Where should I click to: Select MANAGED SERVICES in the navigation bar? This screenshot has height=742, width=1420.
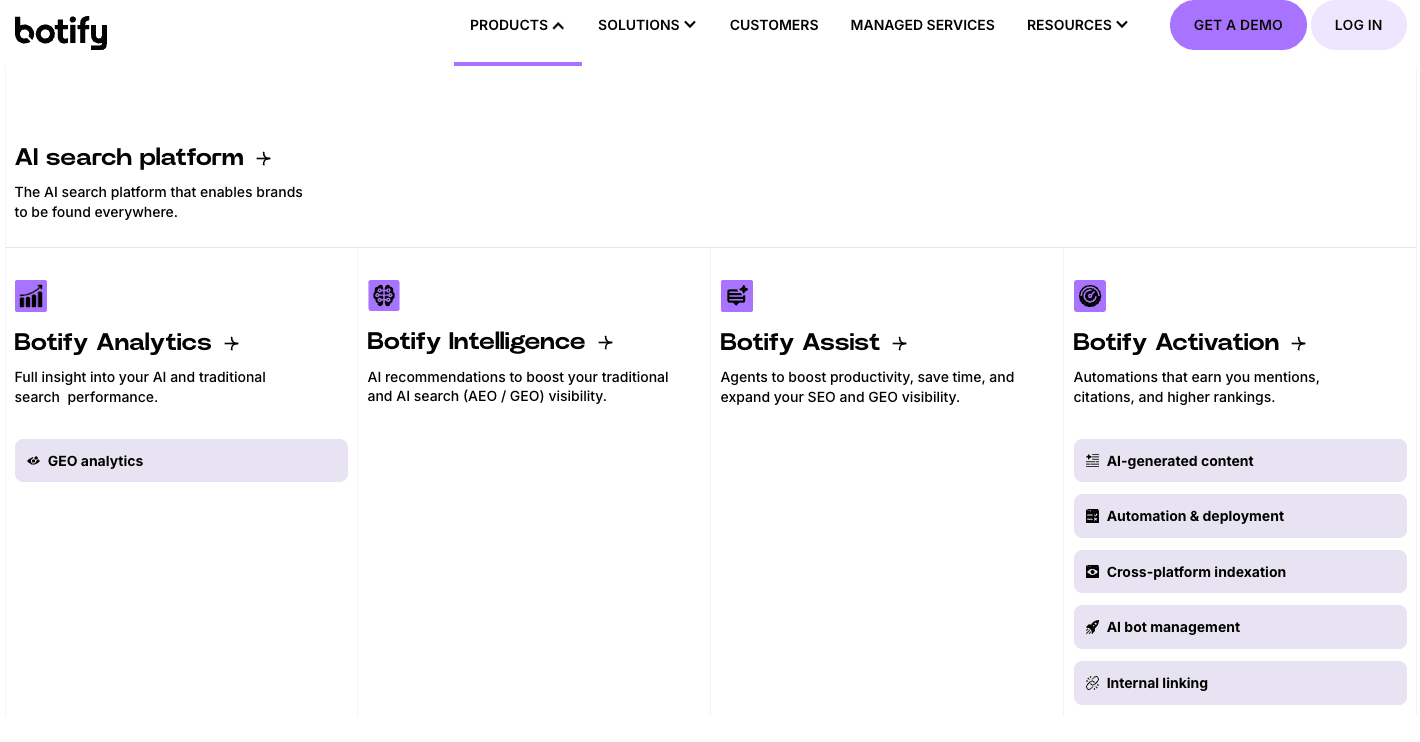922,25
